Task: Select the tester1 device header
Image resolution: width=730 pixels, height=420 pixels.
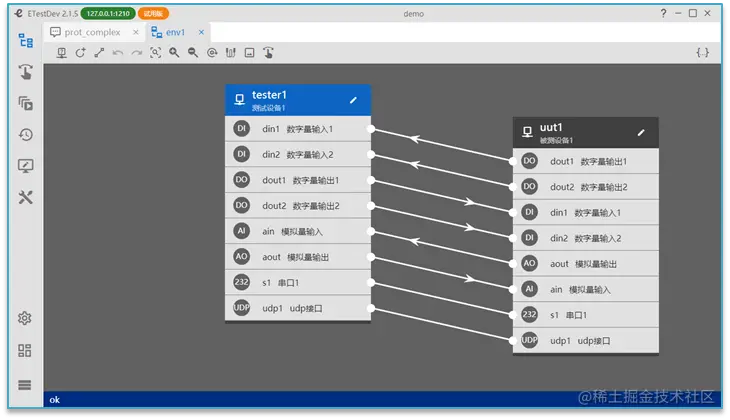Action: 298,100
